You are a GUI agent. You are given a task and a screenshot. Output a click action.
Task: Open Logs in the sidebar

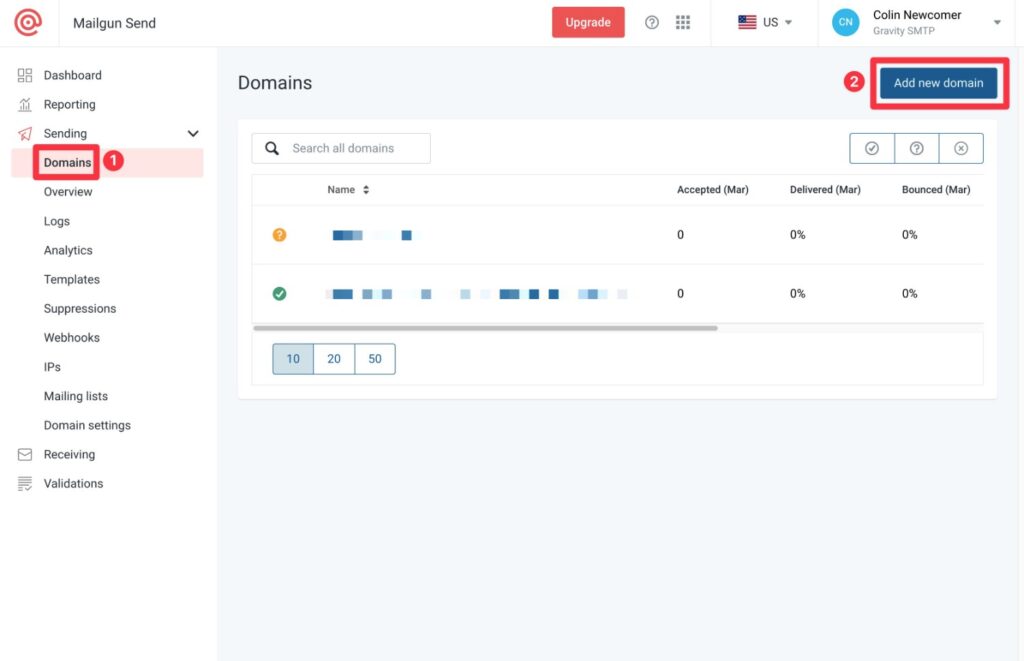click(57, 221)
